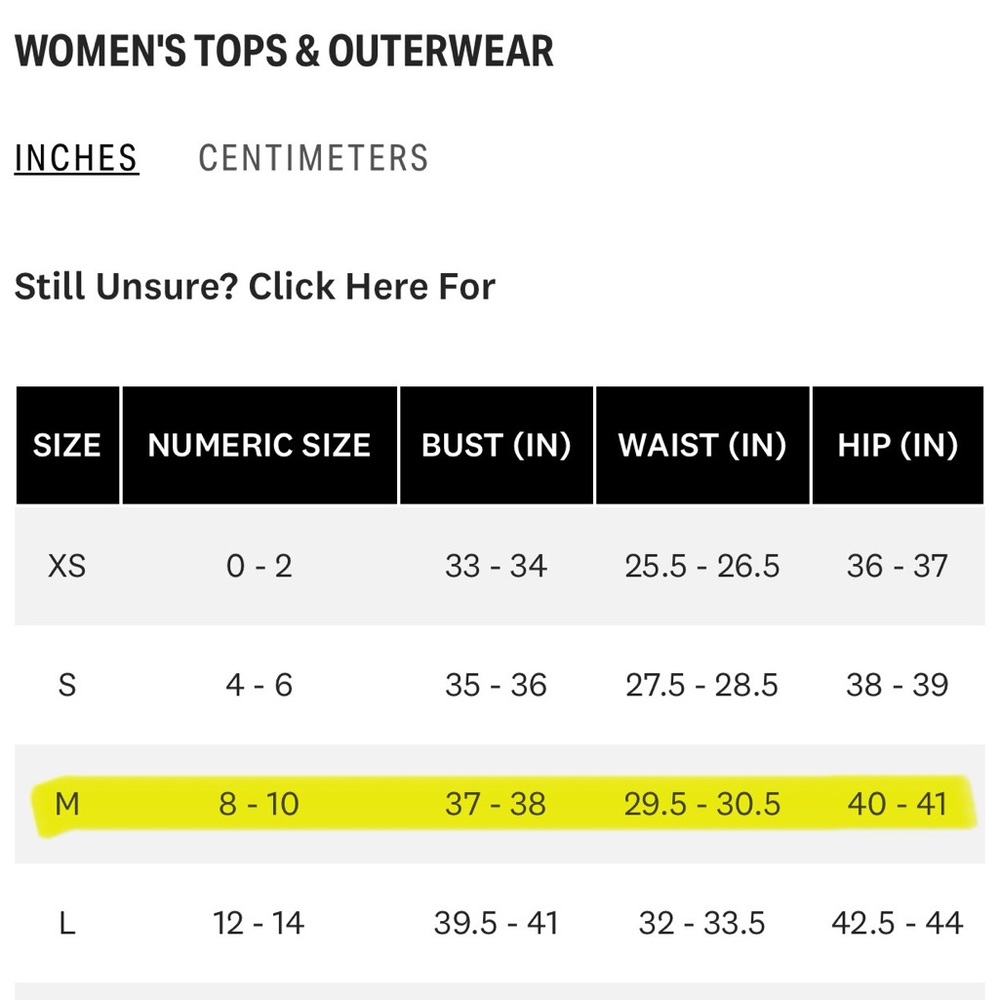
Task: Click the SIZE column header
Action: pyautogui.click(x=68, y=445)
